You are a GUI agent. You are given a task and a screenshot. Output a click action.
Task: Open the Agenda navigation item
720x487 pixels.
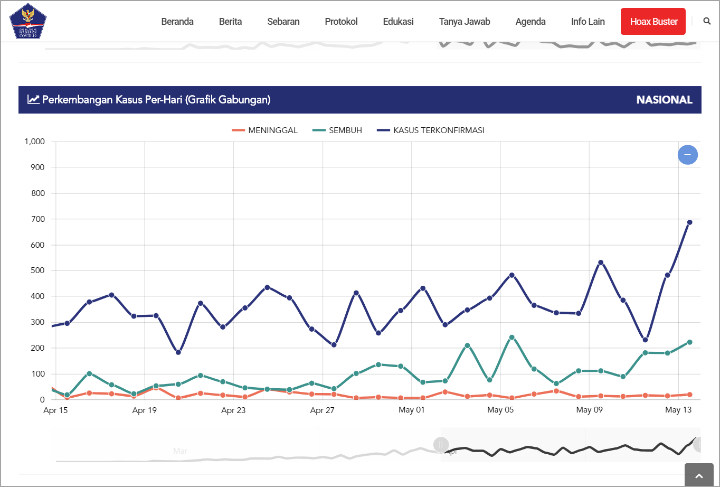(530, 22)
